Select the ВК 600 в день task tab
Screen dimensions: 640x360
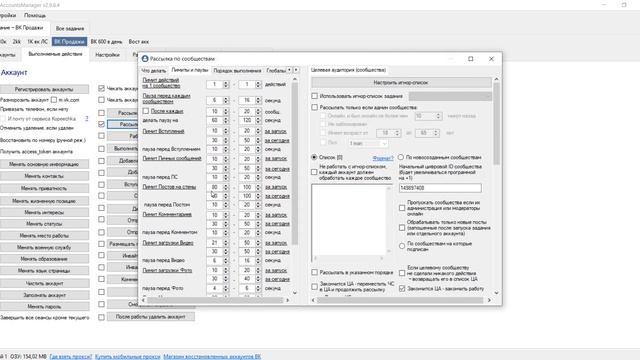pos(106,42)
